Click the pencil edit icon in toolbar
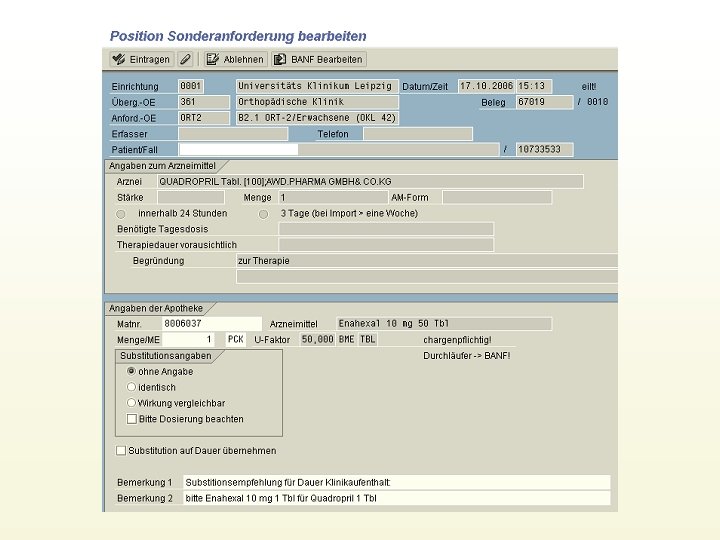The width and height of the screenshot is (720, 540). coord(186,59)
